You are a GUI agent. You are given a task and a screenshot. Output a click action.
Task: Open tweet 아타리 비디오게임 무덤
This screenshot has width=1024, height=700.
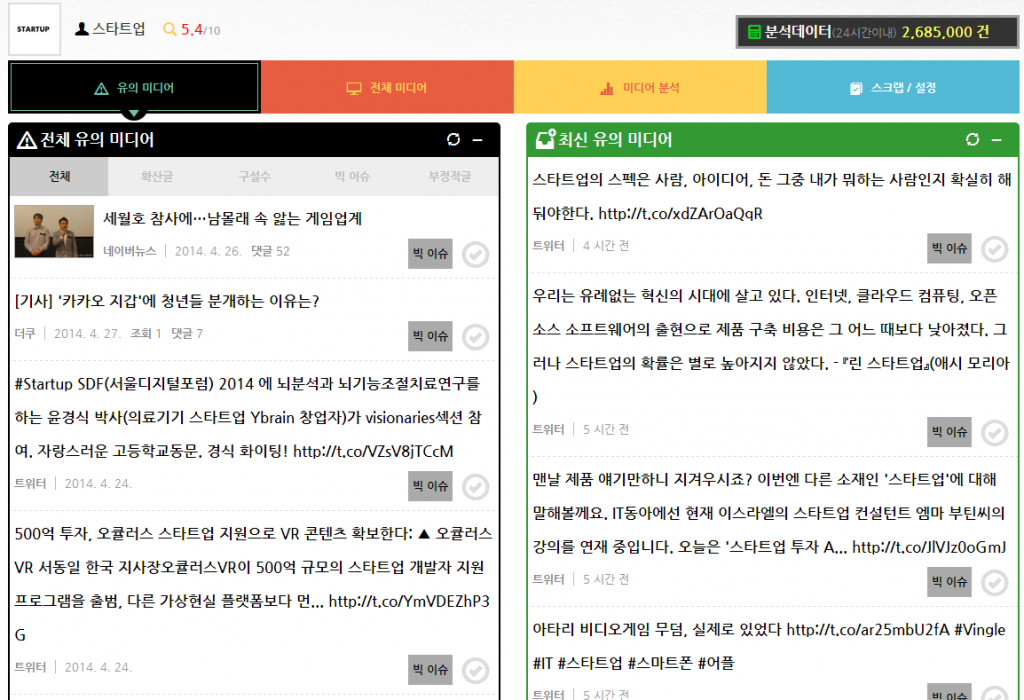pyautogui.click(x=769, y=646)
